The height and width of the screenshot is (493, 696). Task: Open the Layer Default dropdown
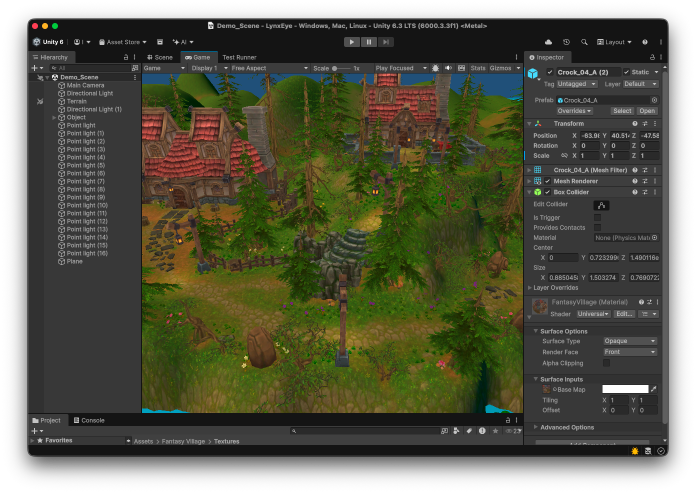tap(641, 84)
